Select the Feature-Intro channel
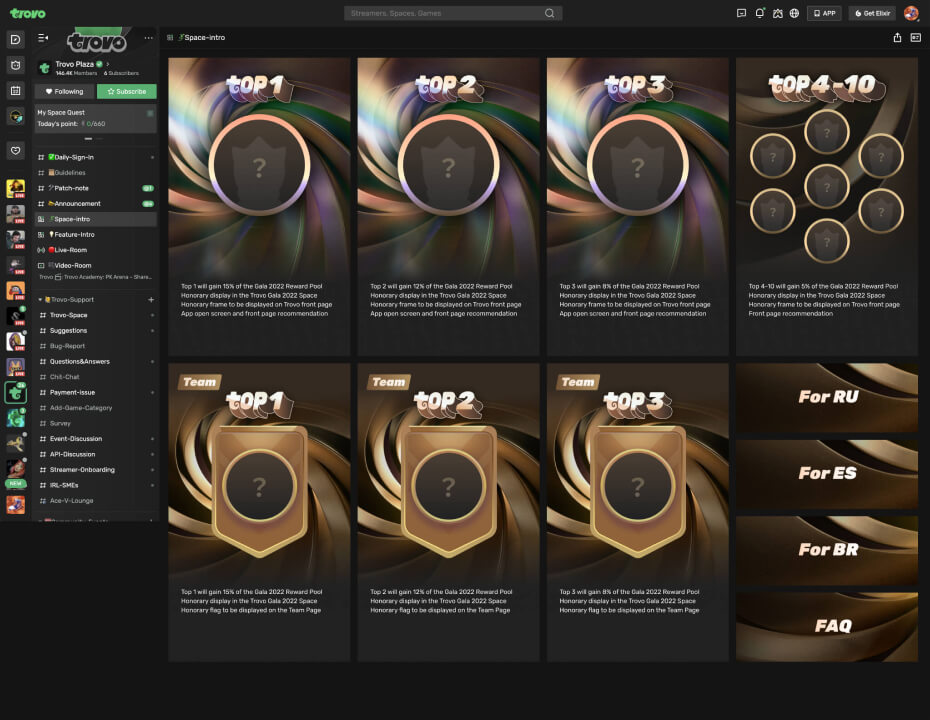This screenshot has width=930, height=720. (x=75, y=234)
